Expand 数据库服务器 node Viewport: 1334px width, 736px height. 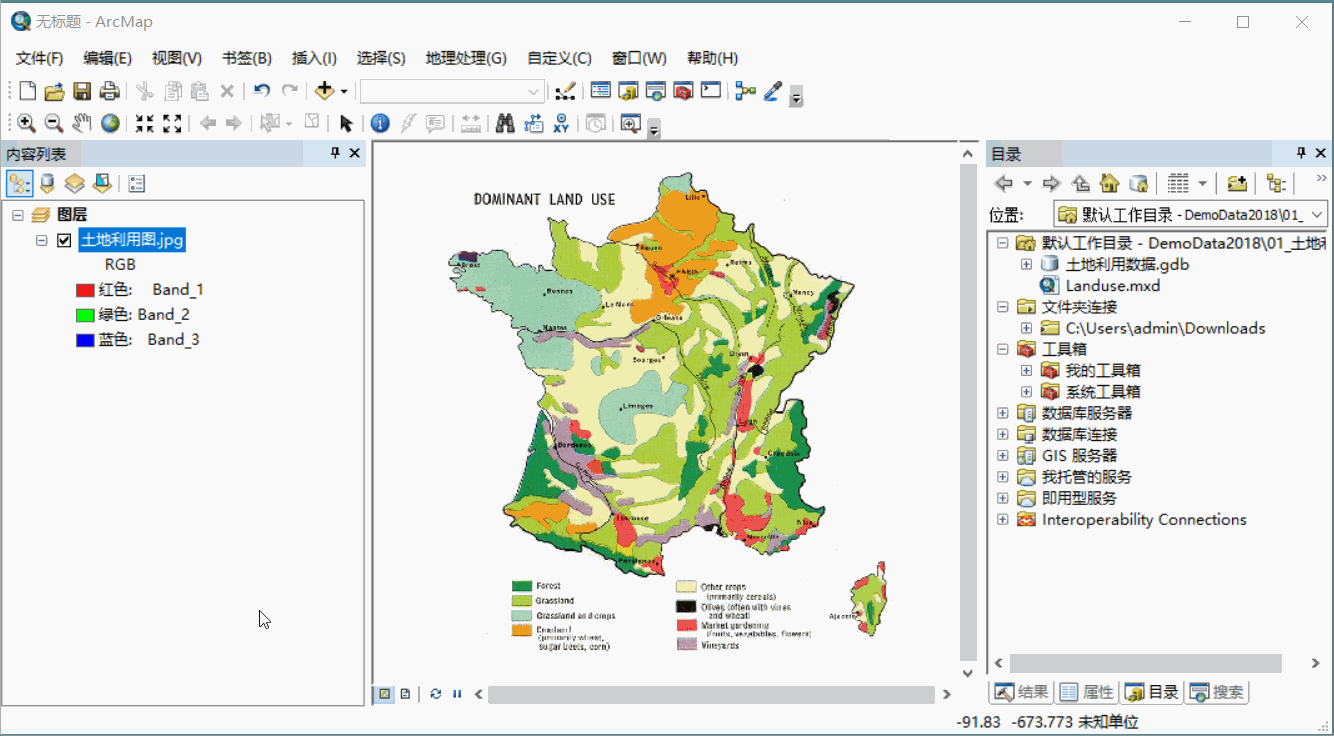click(x=1003, y=413)
